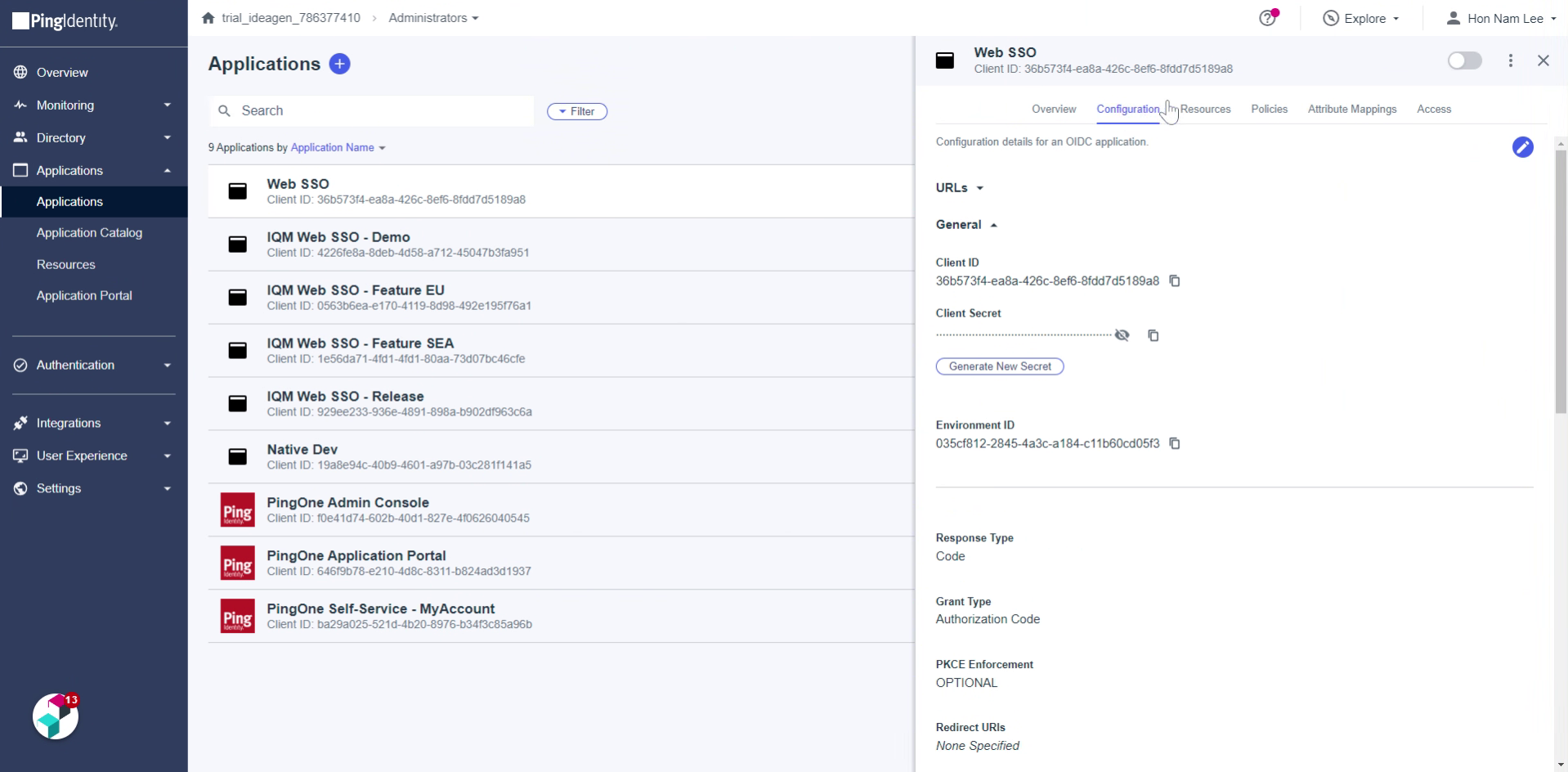Select the Configuration tab
Screen dimensions: 1568x772
[x=1127, y=109]
